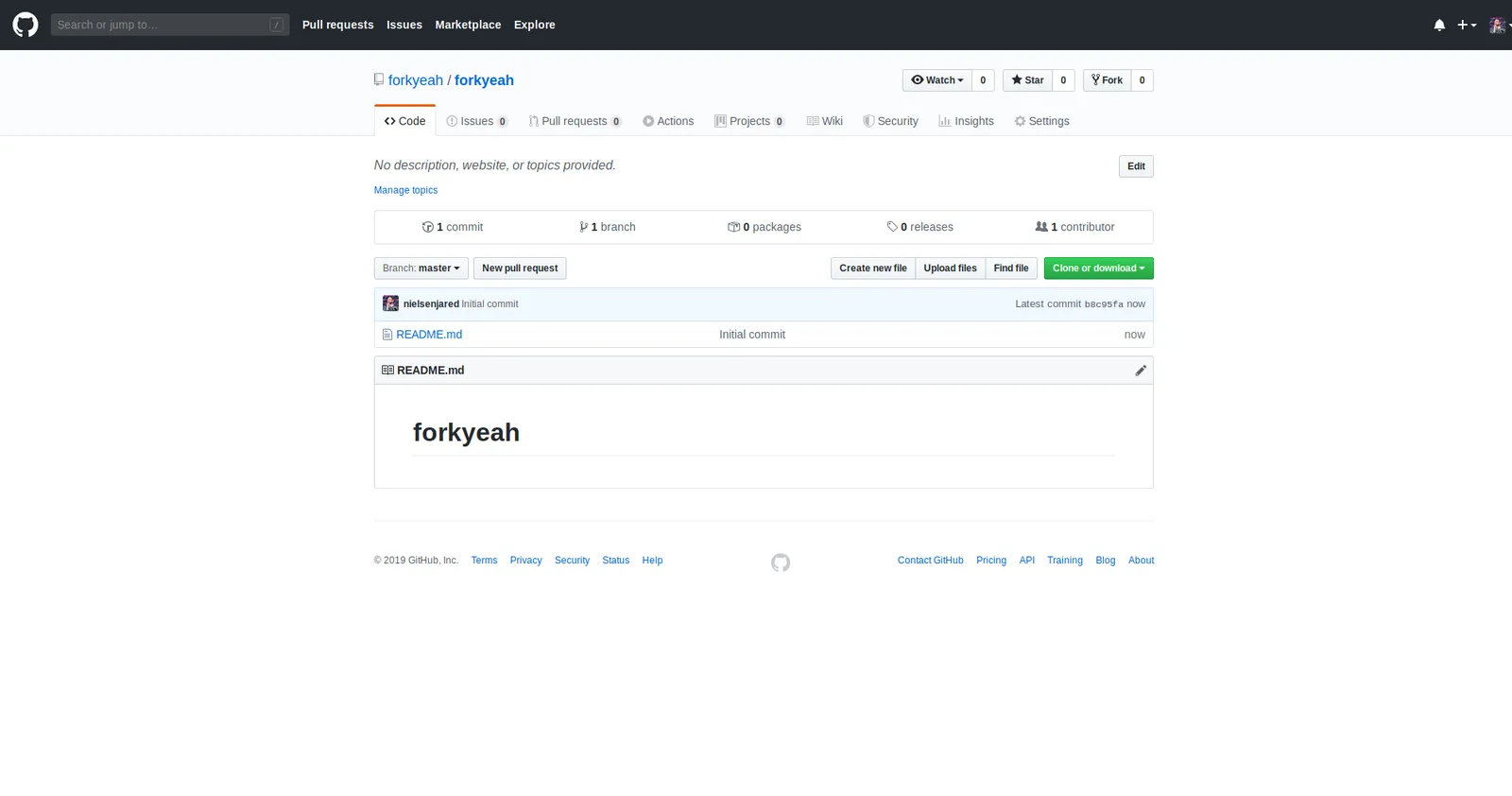The height and width of the screenshot is (796, 1512).
Task: Click the stargazers count next to Star
Action: pos(1063,80)
